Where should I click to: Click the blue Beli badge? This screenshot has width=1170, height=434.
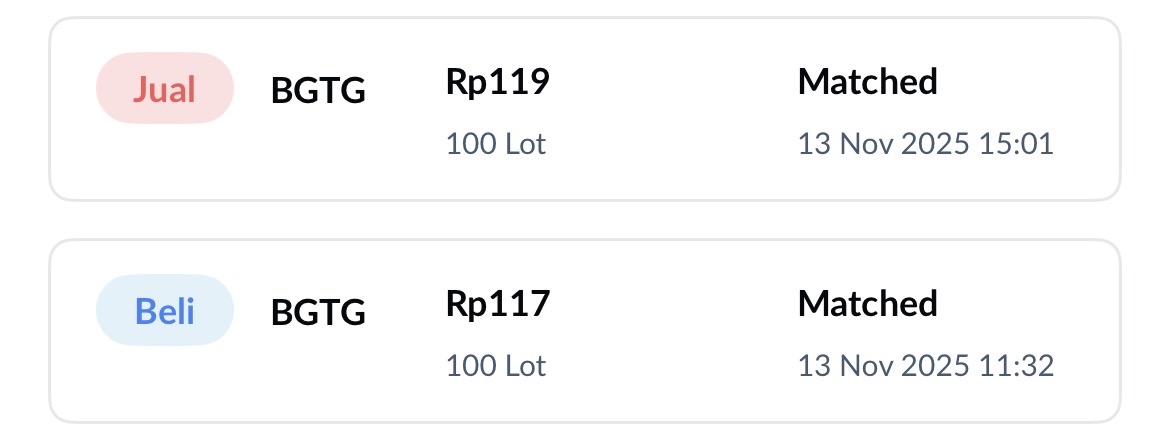click(164, 311)
